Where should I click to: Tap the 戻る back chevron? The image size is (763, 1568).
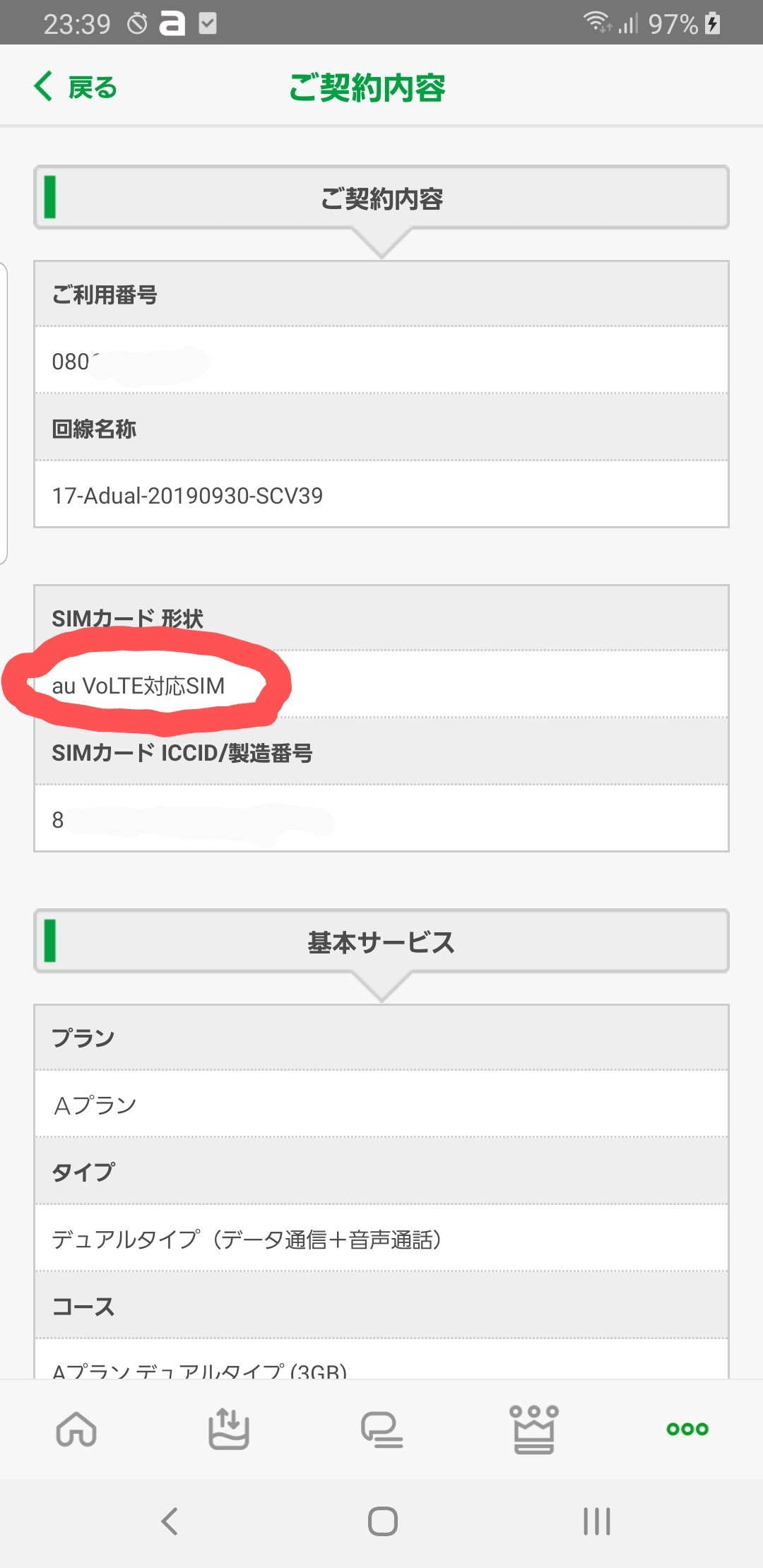point(44,86)
